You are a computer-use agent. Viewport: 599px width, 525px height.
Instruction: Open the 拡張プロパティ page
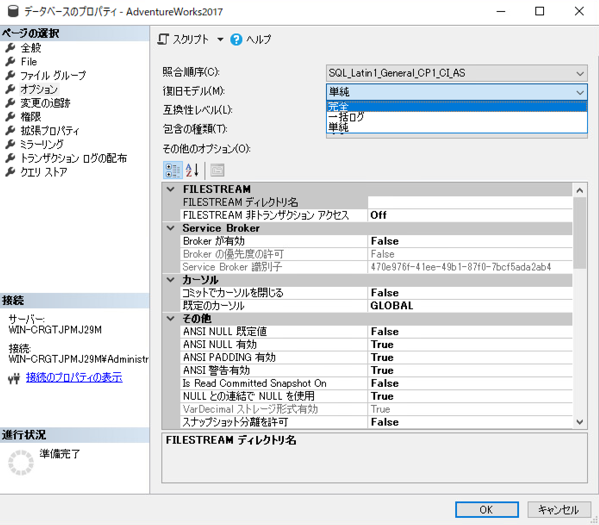pyautogui.click(x=50, y=130)
